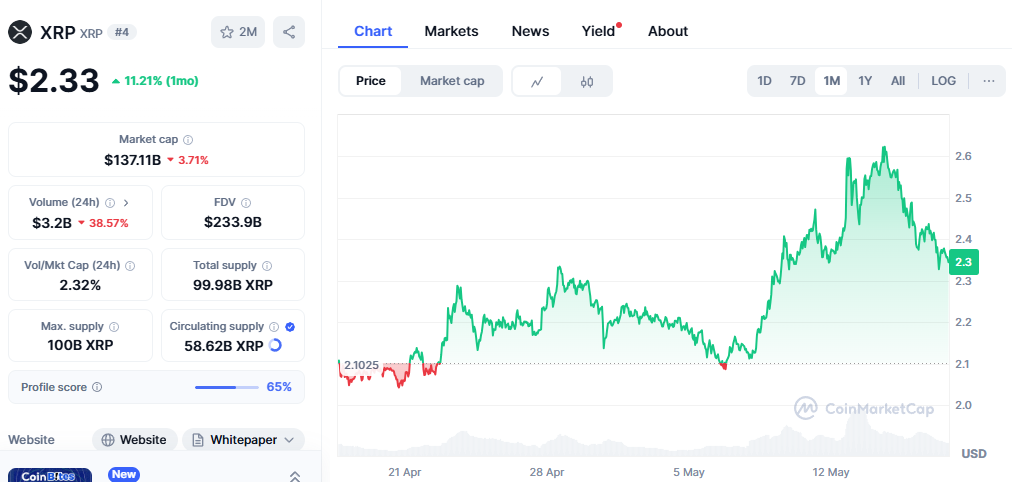Screen dimensions: 1012x482
Task: Click the 2.3 current price label
Action: [x=964, y=262]
